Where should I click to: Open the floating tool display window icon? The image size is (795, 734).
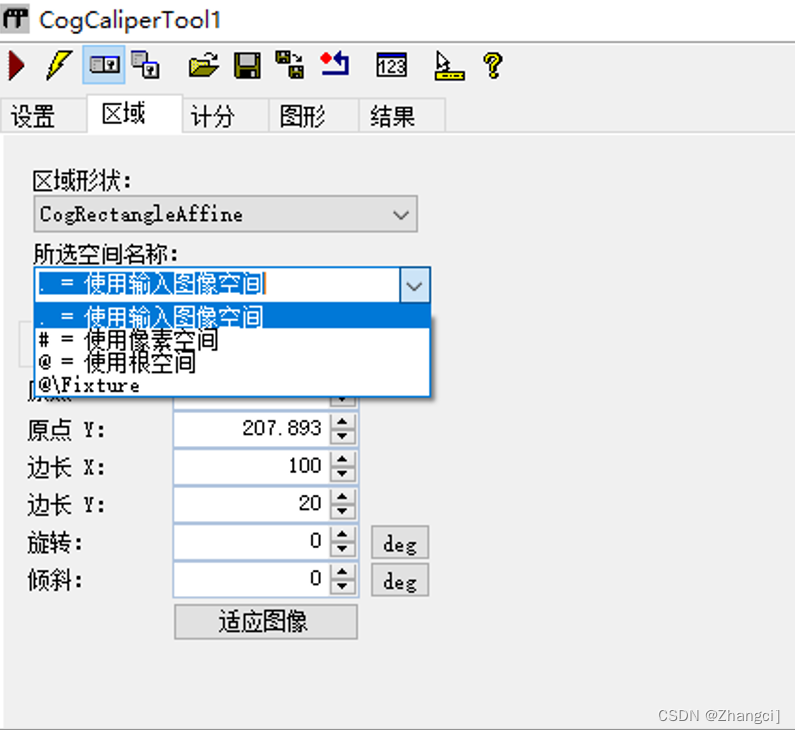click(146, 65)
